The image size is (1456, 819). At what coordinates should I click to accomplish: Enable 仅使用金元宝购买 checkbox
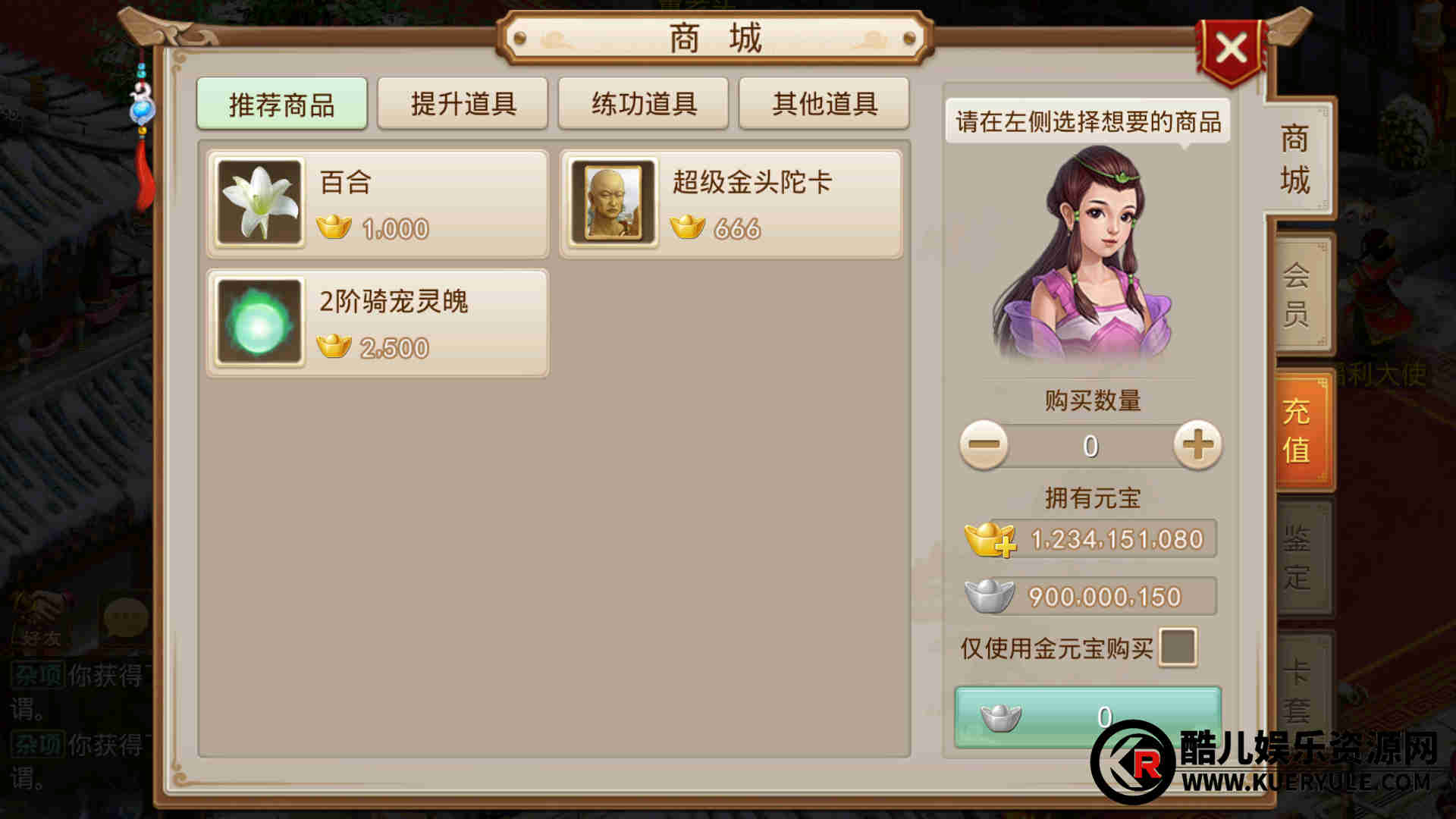[x=1178, y=647]
